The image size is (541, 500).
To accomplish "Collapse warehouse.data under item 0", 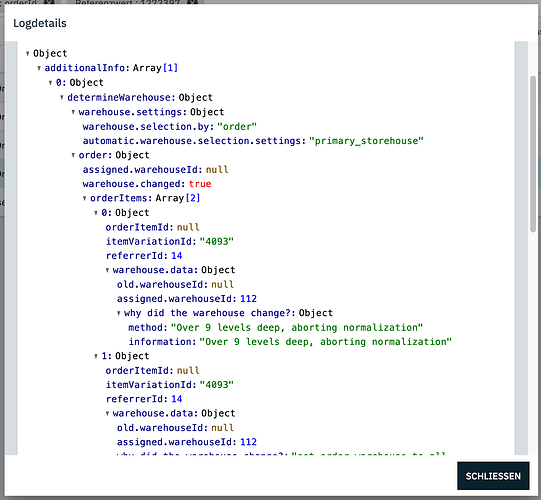I will click(107, 270).
